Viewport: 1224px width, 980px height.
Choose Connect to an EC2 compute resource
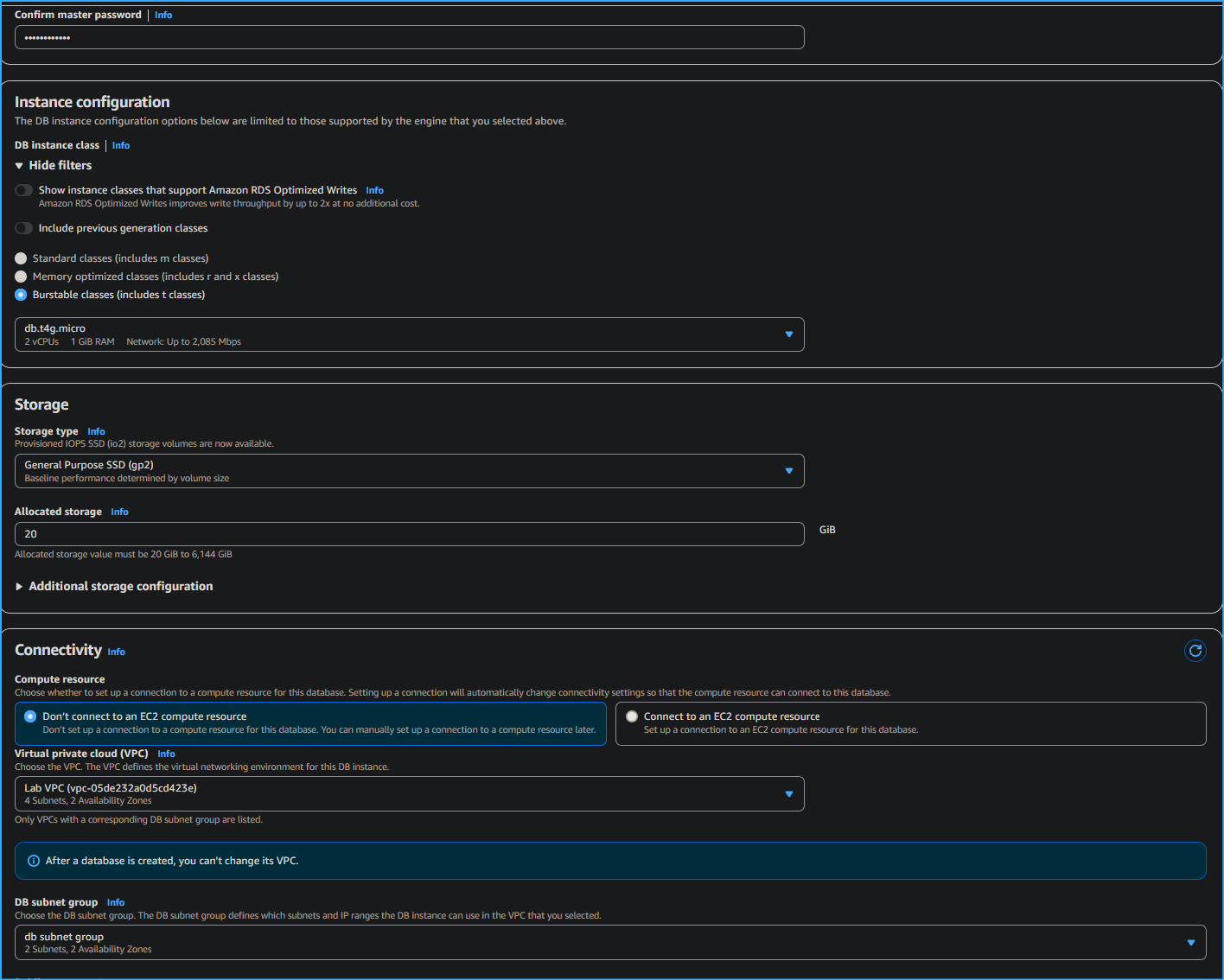pyautogui.click(x=632, y=716)
